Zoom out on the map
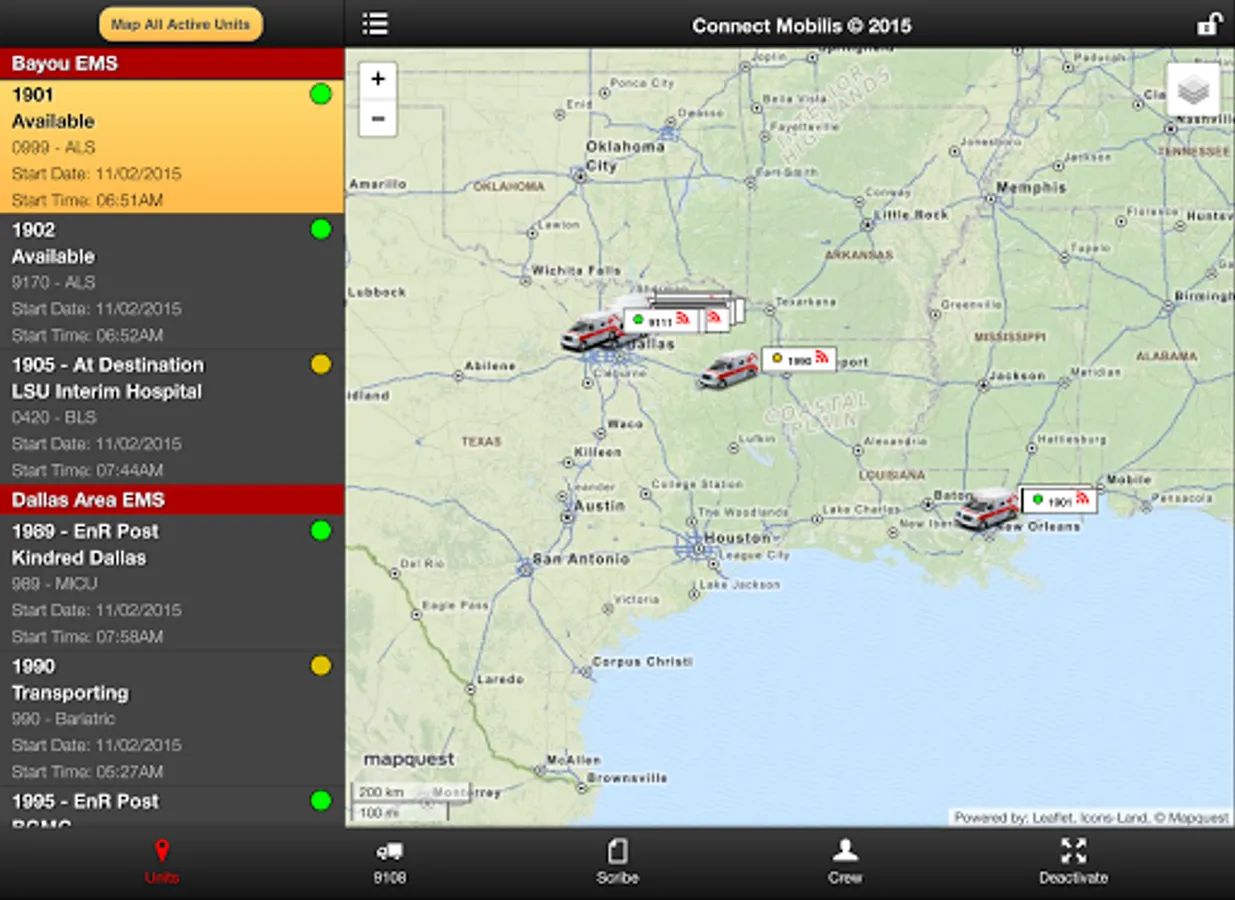Viewport: 1235px width, 900px height. point(378,118)
